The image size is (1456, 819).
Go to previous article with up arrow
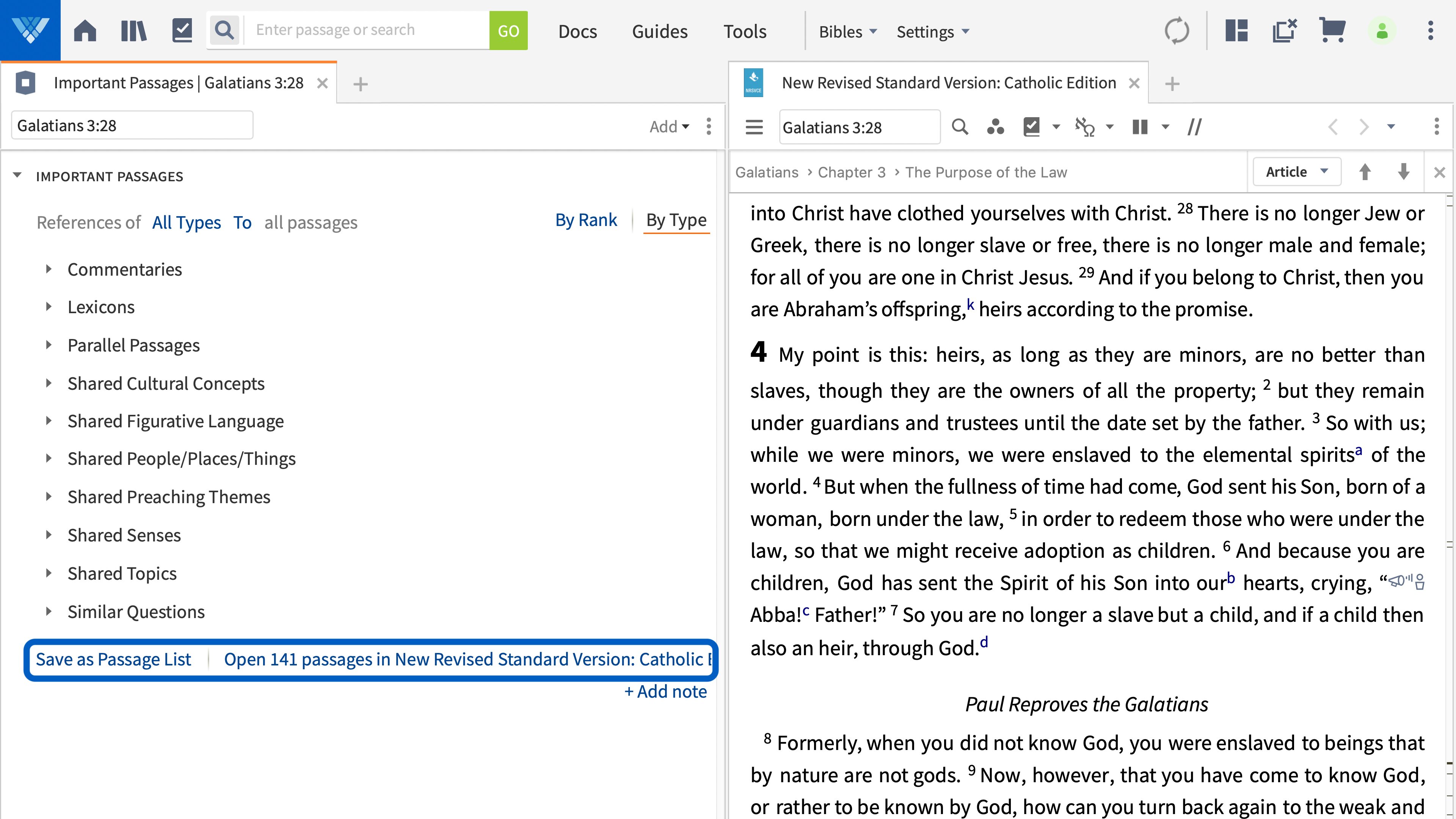(x=1365, y=172)
